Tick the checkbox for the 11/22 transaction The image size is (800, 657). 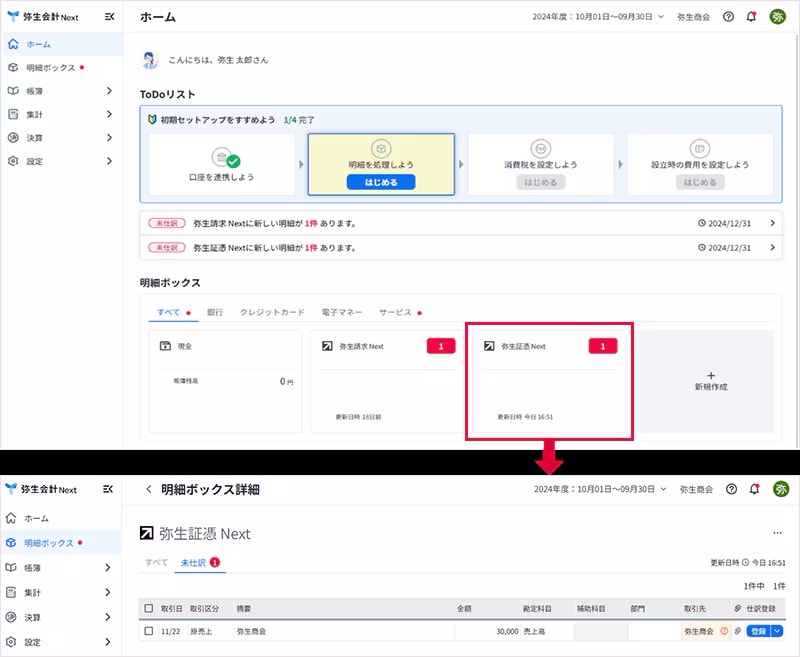point(149,632)
